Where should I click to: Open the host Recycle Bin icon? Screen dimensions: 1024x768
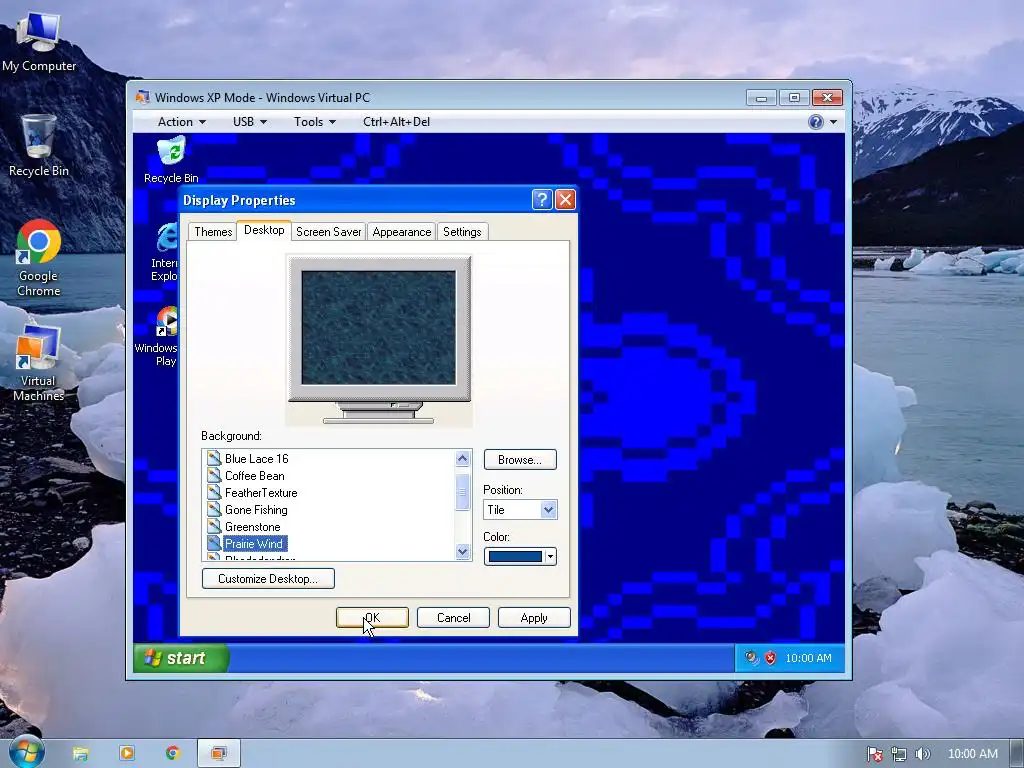[x=39, y=145]
